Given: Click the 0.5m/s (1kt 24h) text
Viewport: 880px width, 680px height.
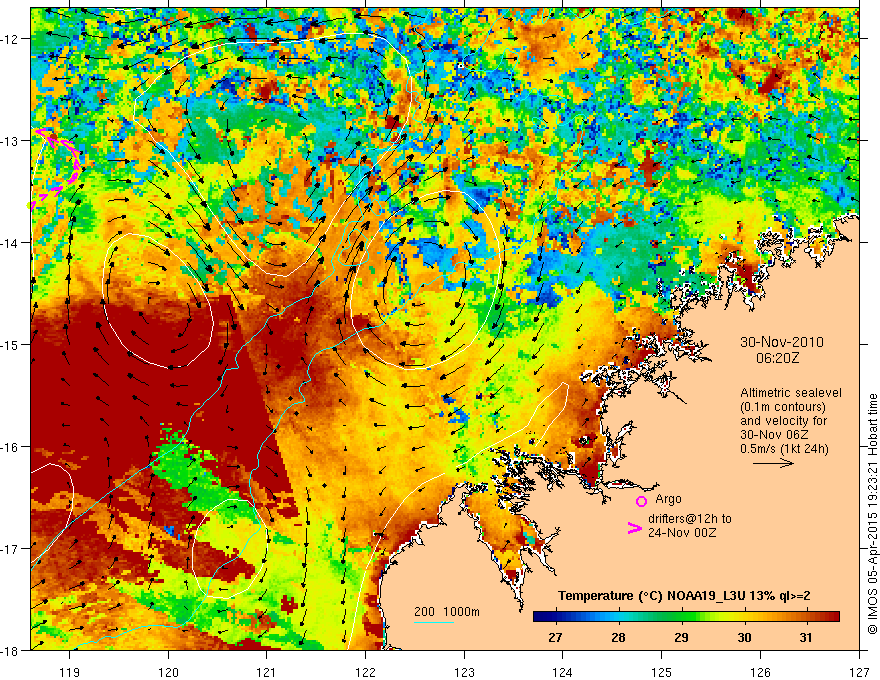Looking at the screenshot, I should pos(784,449).
